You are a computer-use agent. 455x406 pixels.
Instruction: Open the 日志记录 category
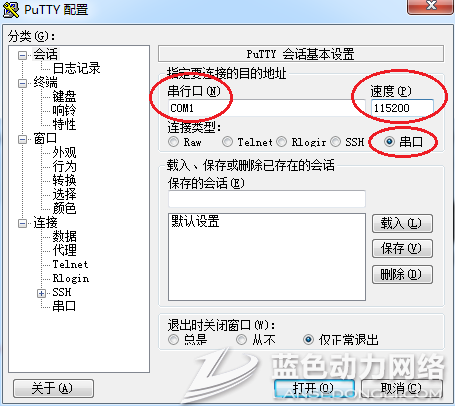[76, 68]
